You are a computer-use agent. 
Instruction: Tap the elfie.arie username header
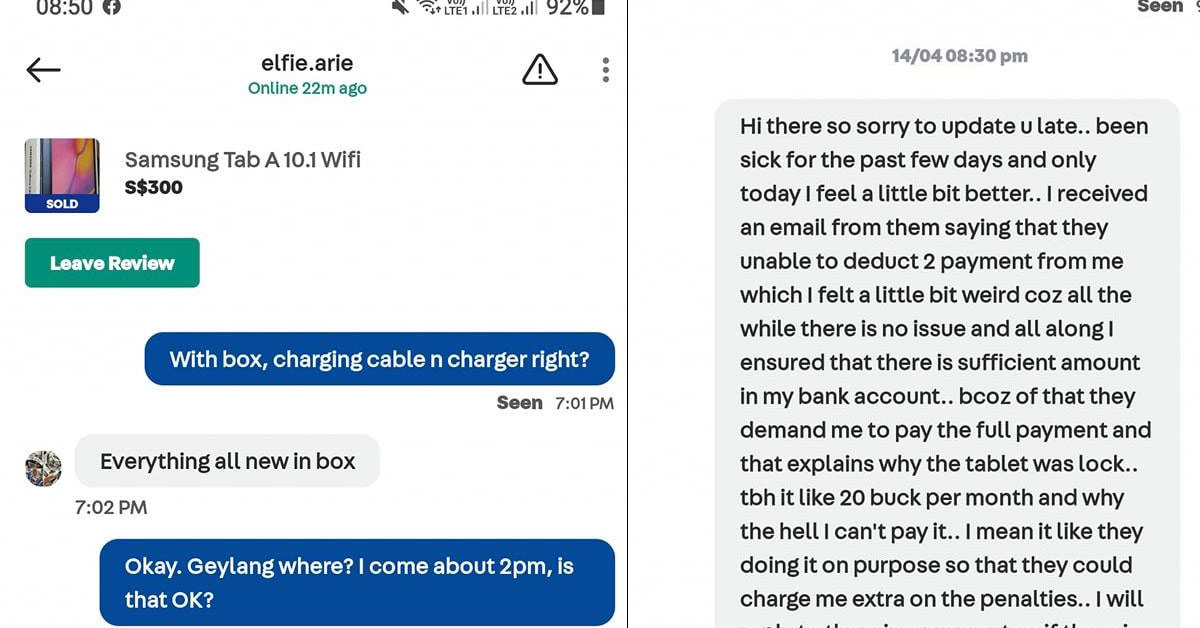tap(307, 62)
